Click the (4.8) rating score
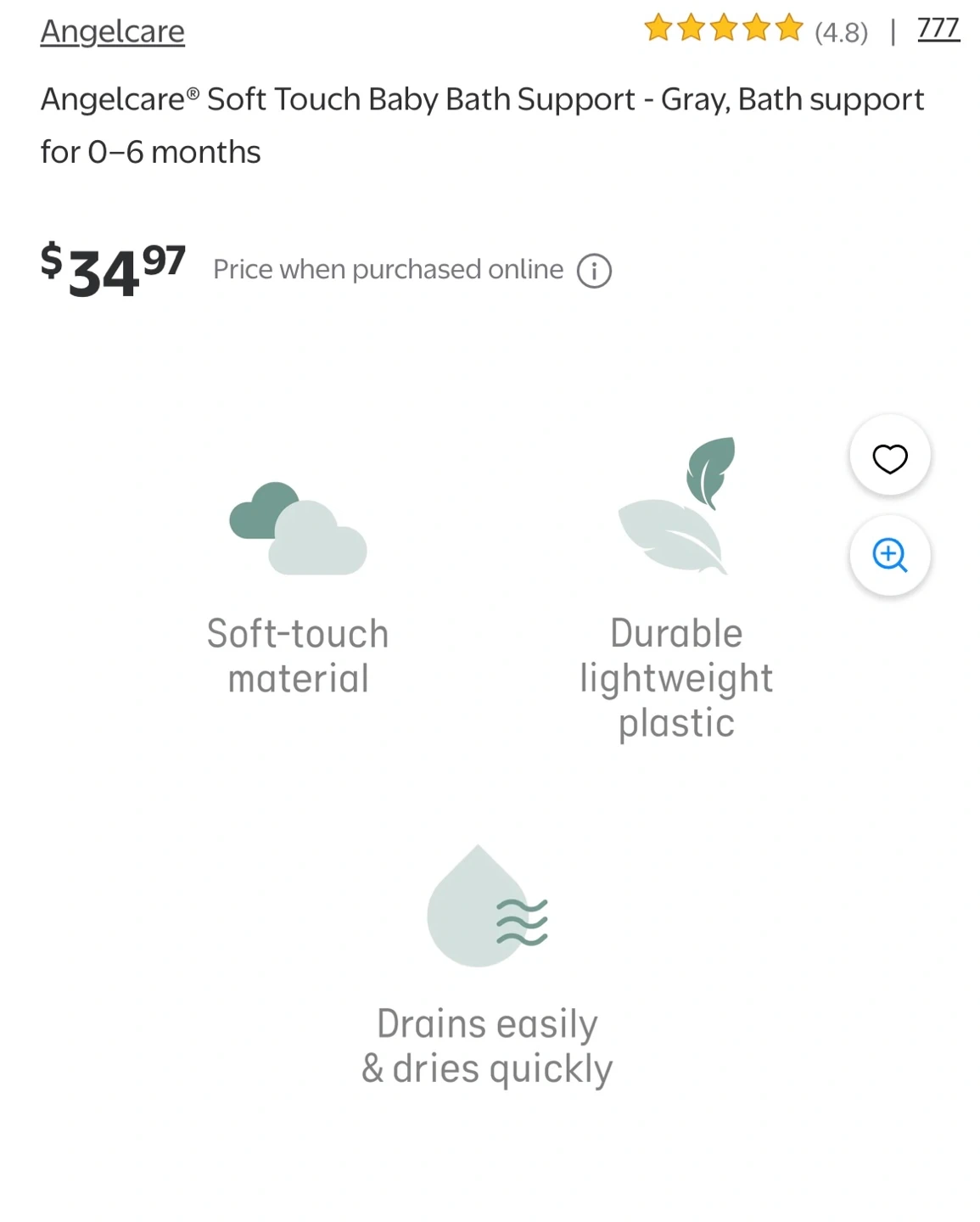The image size is (980, 1222). click(x=841, y=33)
